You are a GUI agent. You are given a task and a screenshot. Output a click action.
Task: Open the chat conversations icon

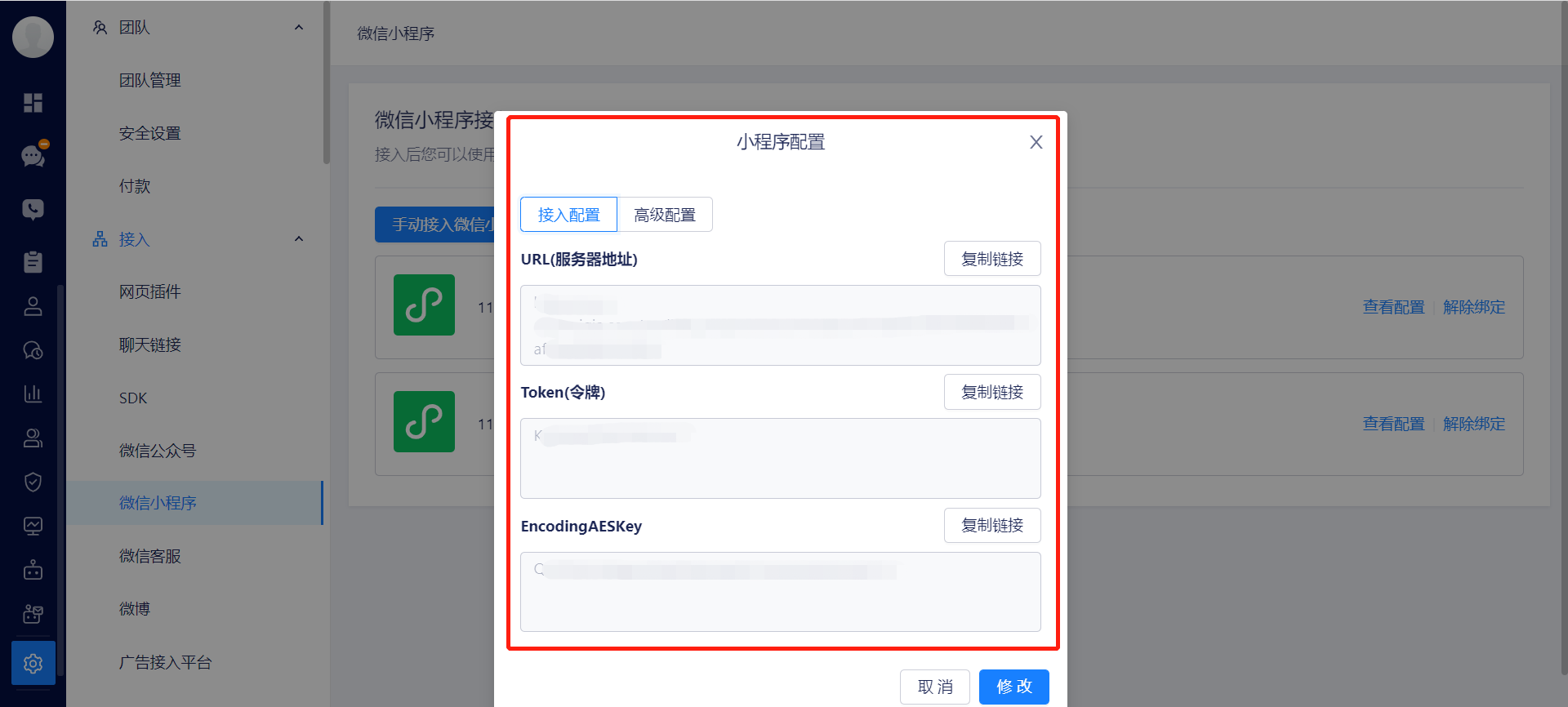(33, 155)
